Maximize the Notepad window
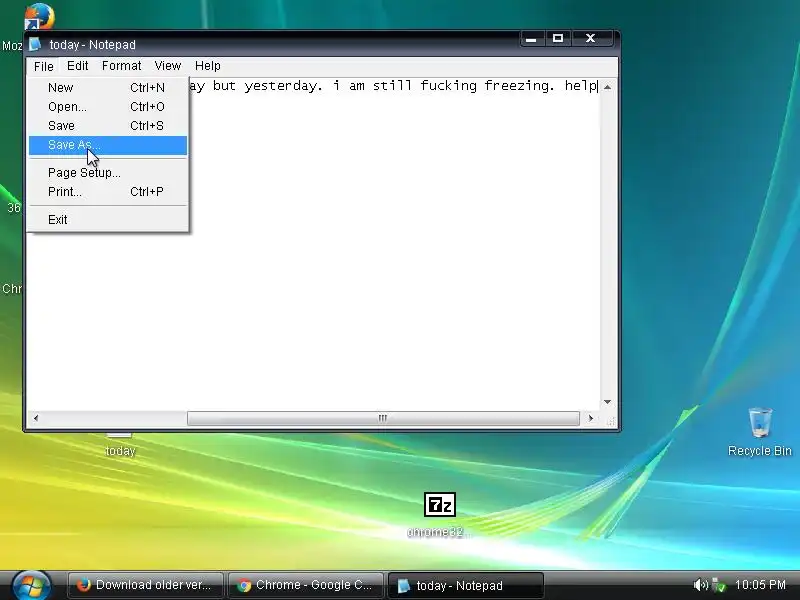The width and height of the screenshot is (800, 600). [558, 38]
